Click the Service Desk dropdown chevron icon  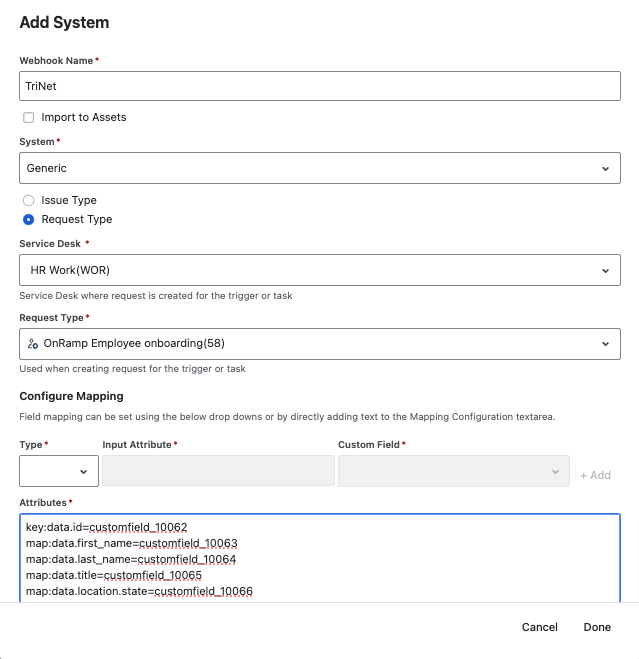[605, 271]
